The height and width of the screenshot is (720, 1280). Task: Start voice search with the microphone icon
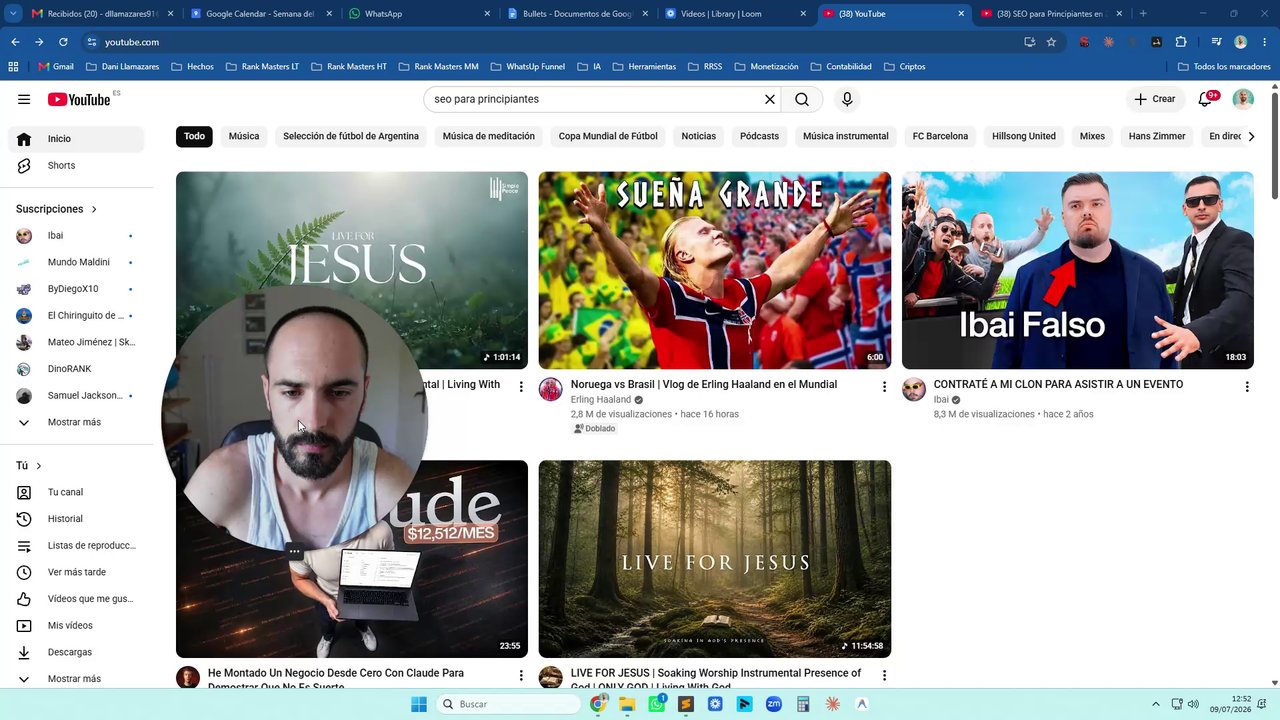point(847,99)
